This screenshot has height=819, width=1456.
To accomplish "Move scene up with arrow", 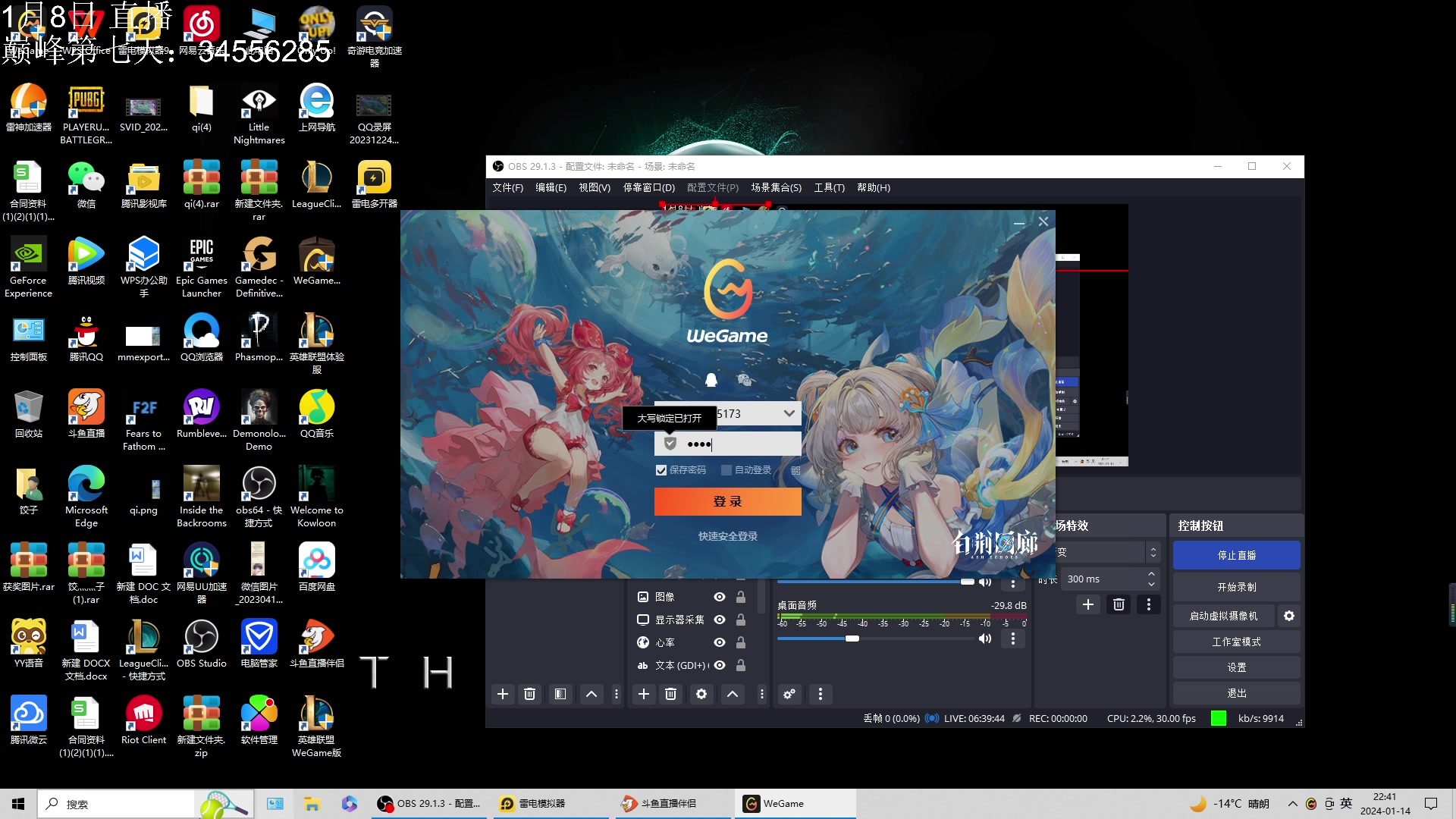I will [591, 694].
